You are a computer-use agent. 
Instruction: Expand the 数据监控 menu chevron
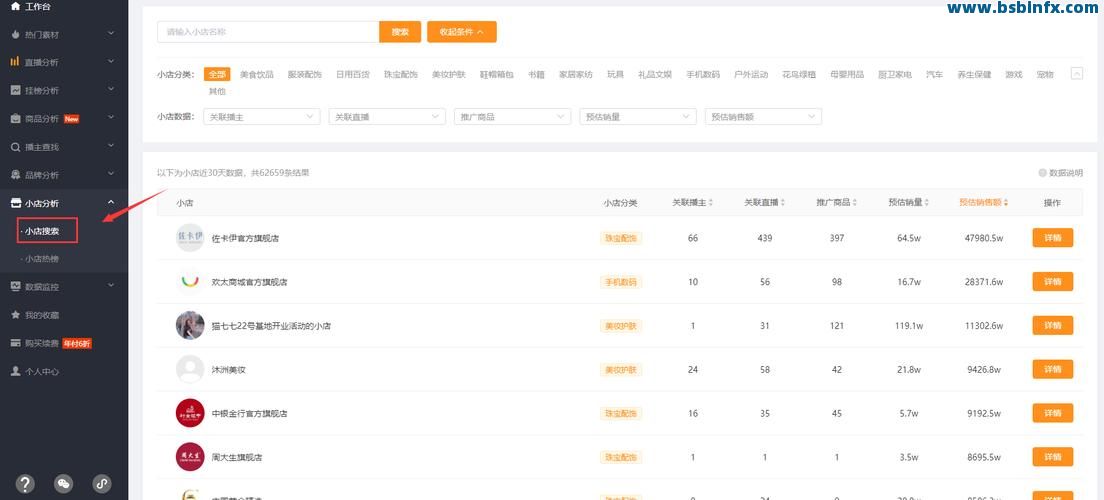(111, 286)
